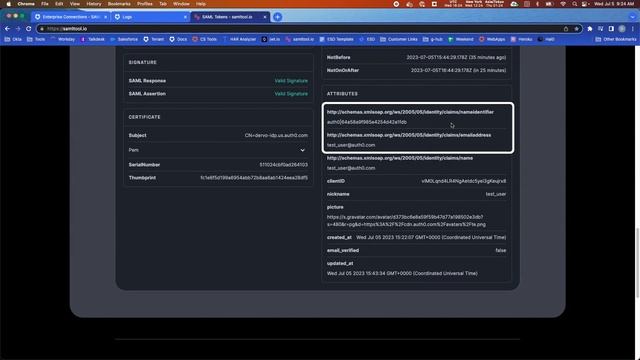Open the History menu
The image size is (640, 360).
(x=93, y=4)
